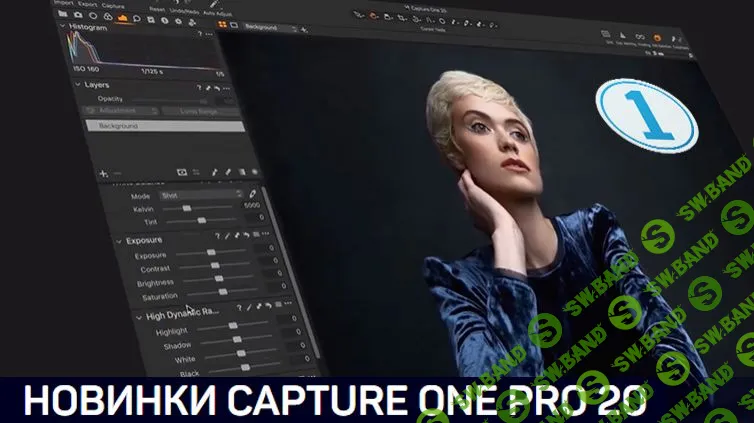
Task: Select the Loupe cursor tool
Action: [x=388, y=17]
